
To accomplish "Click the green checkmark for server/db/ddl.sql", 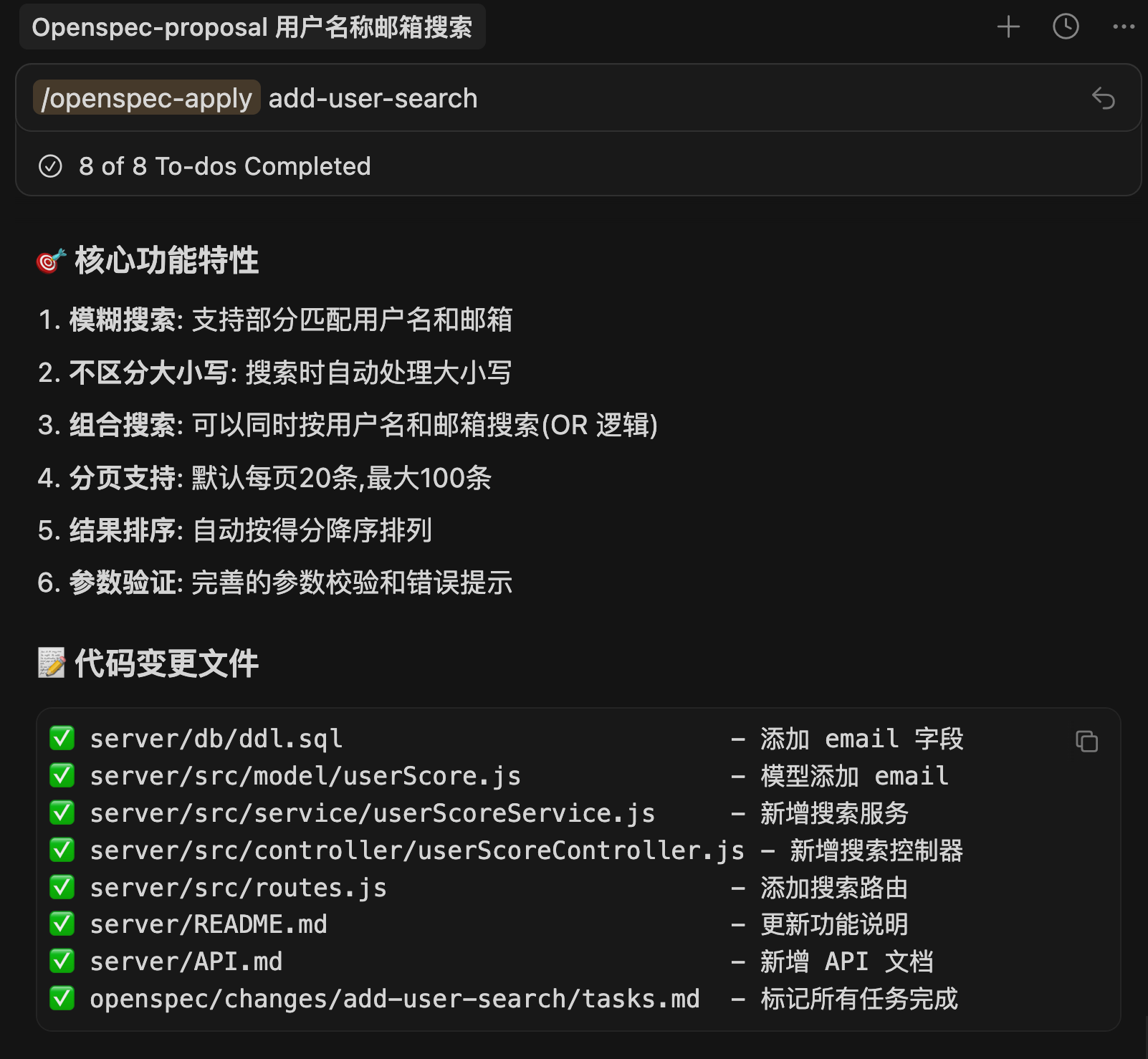I will pos(62,738).
